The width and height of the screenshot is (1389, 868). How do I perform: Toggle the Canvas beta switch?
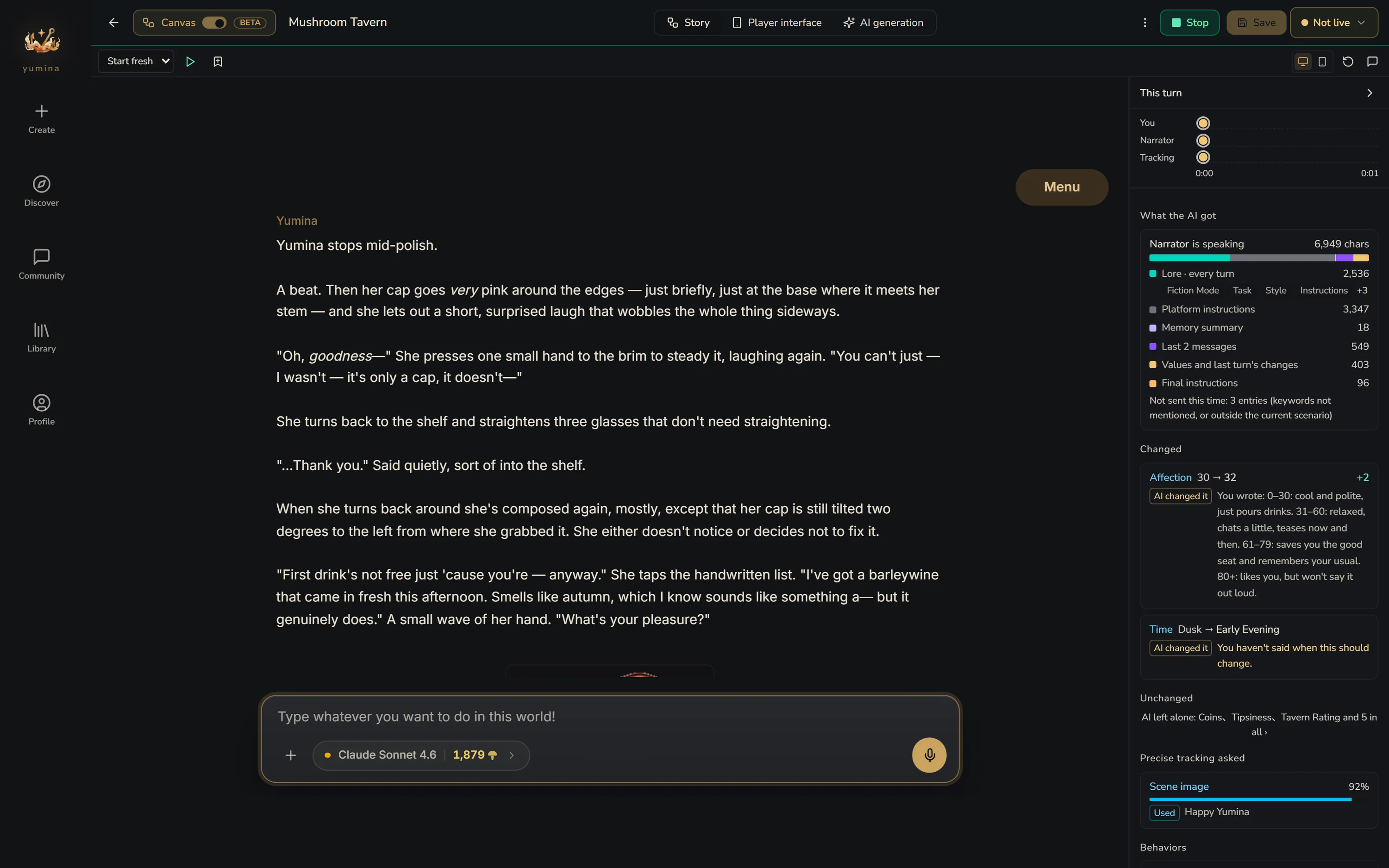pyautogui.click(x=214, y=22)
